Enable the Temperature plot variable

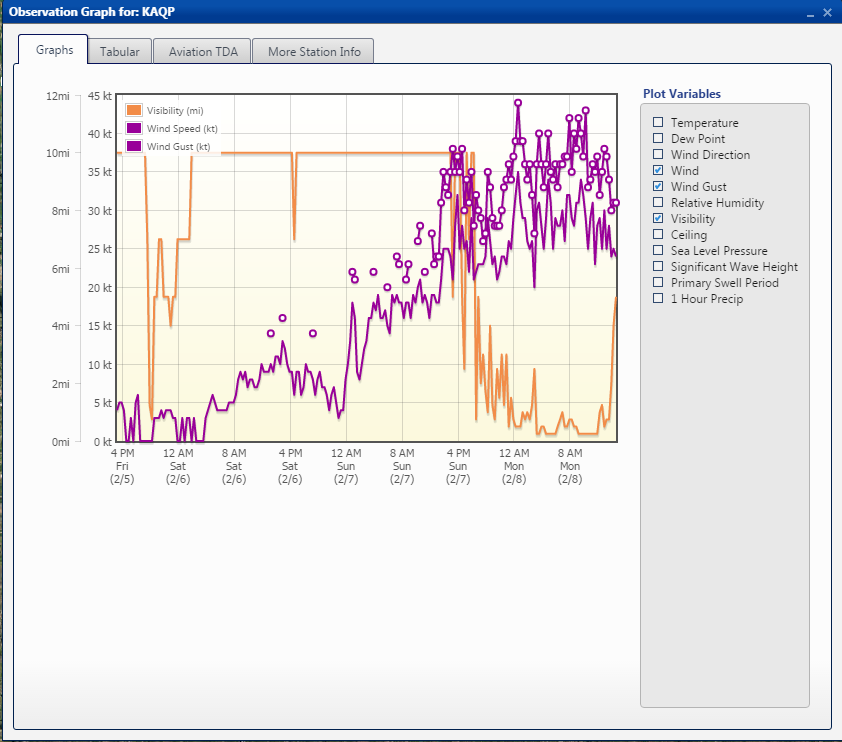(658, 123)
